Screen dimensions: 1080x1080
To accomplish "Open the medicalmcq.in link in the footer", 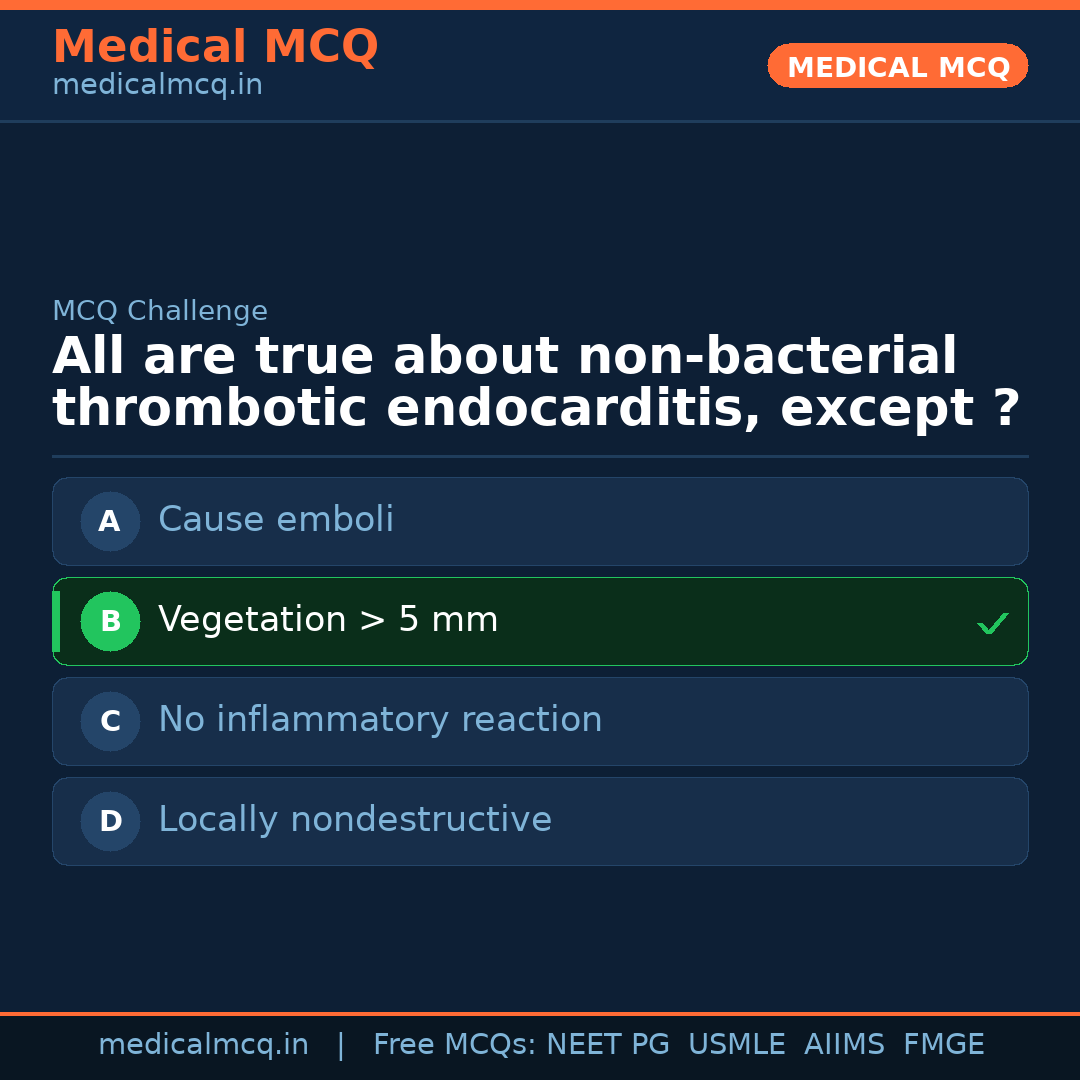I will click(x=203, y=1045).
